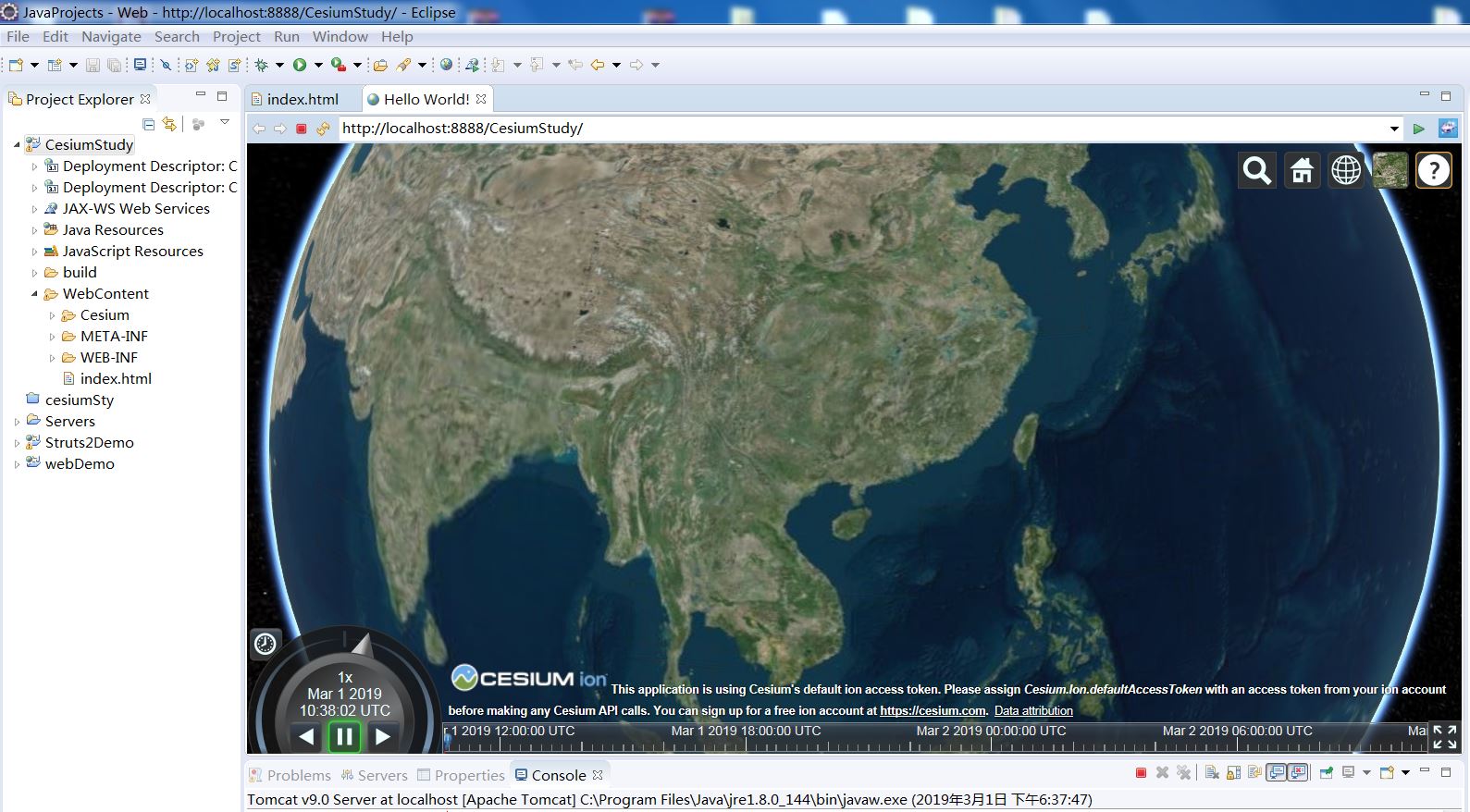The width and height of the screenshot is (1470, 812).
Task: Toggle Show Console on standard output change
Action: point(1277,773)
